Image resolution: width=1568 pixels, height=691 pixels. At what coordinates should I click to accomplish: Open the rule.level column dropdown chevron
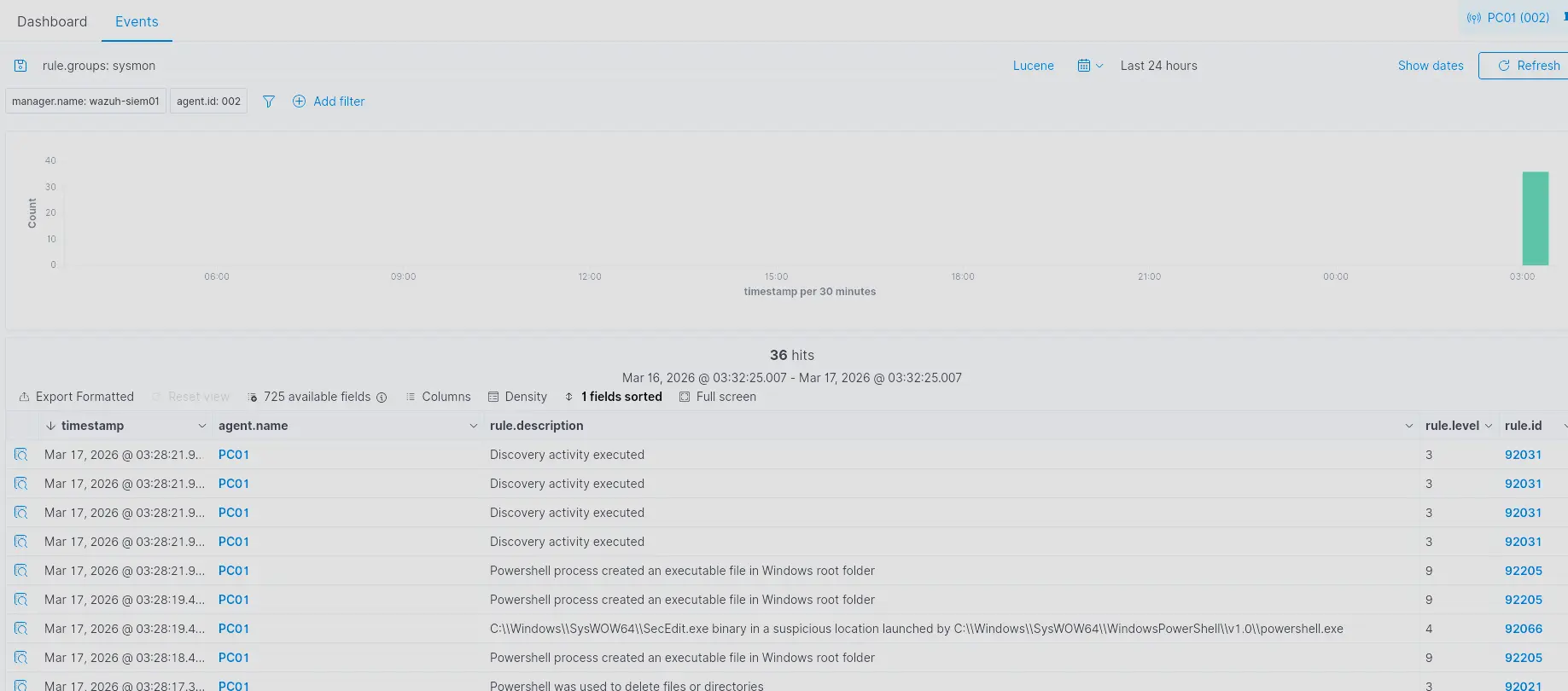tap(1489, 426)
